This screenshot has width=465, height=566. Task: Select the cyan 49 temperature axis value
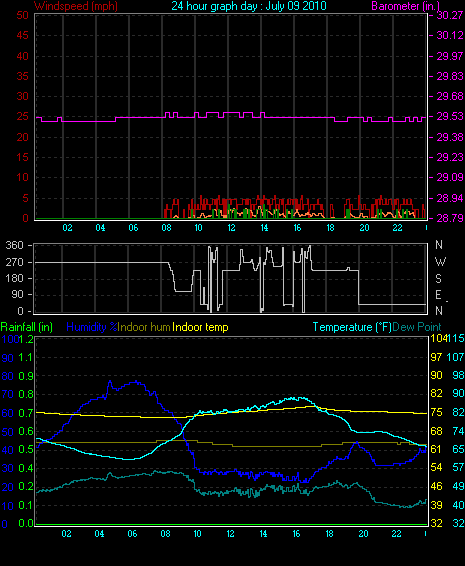click(458, 486)
